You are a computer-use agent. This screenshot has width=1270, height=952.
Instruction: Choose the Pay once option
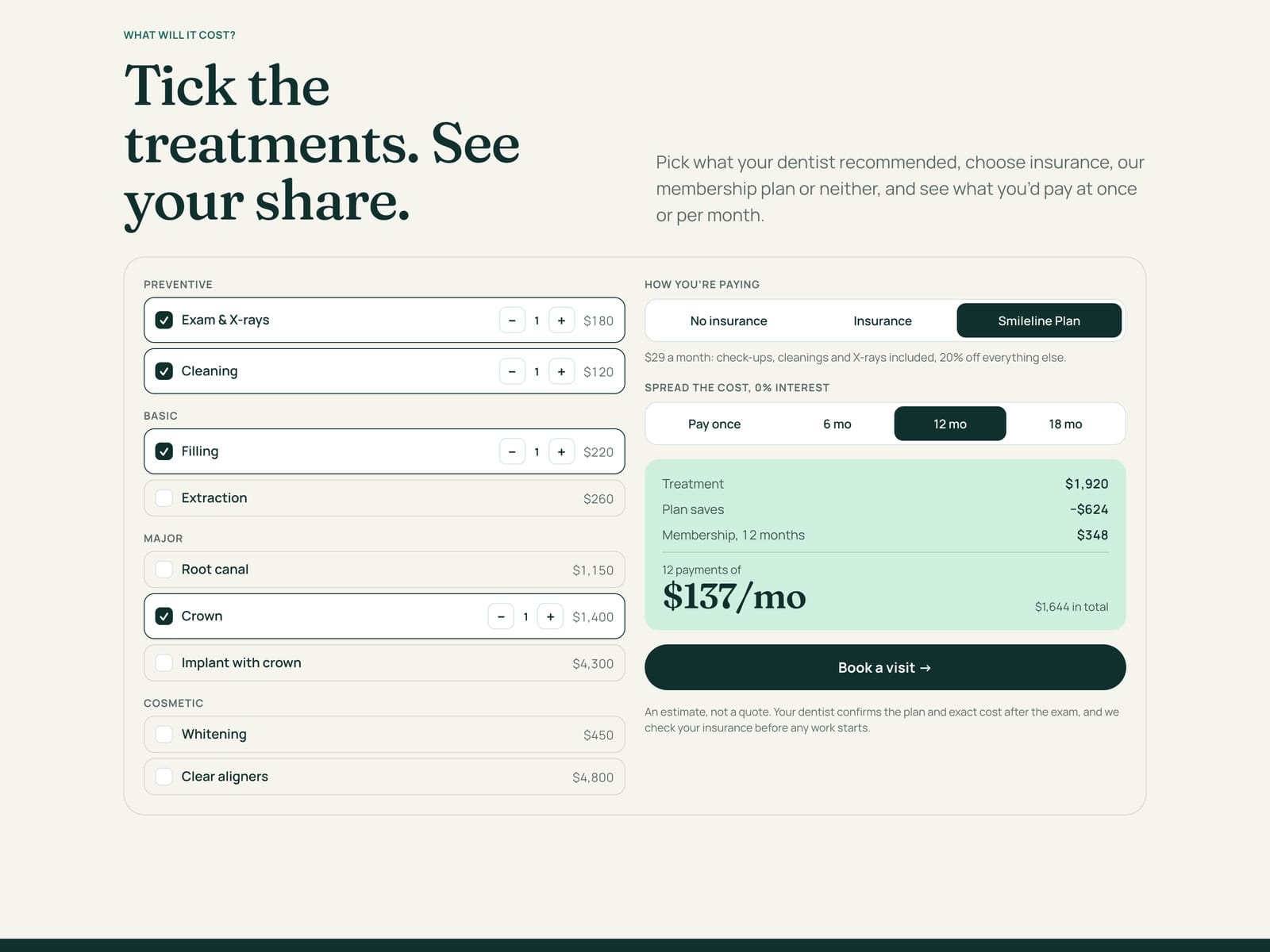(x=714, y=424)
